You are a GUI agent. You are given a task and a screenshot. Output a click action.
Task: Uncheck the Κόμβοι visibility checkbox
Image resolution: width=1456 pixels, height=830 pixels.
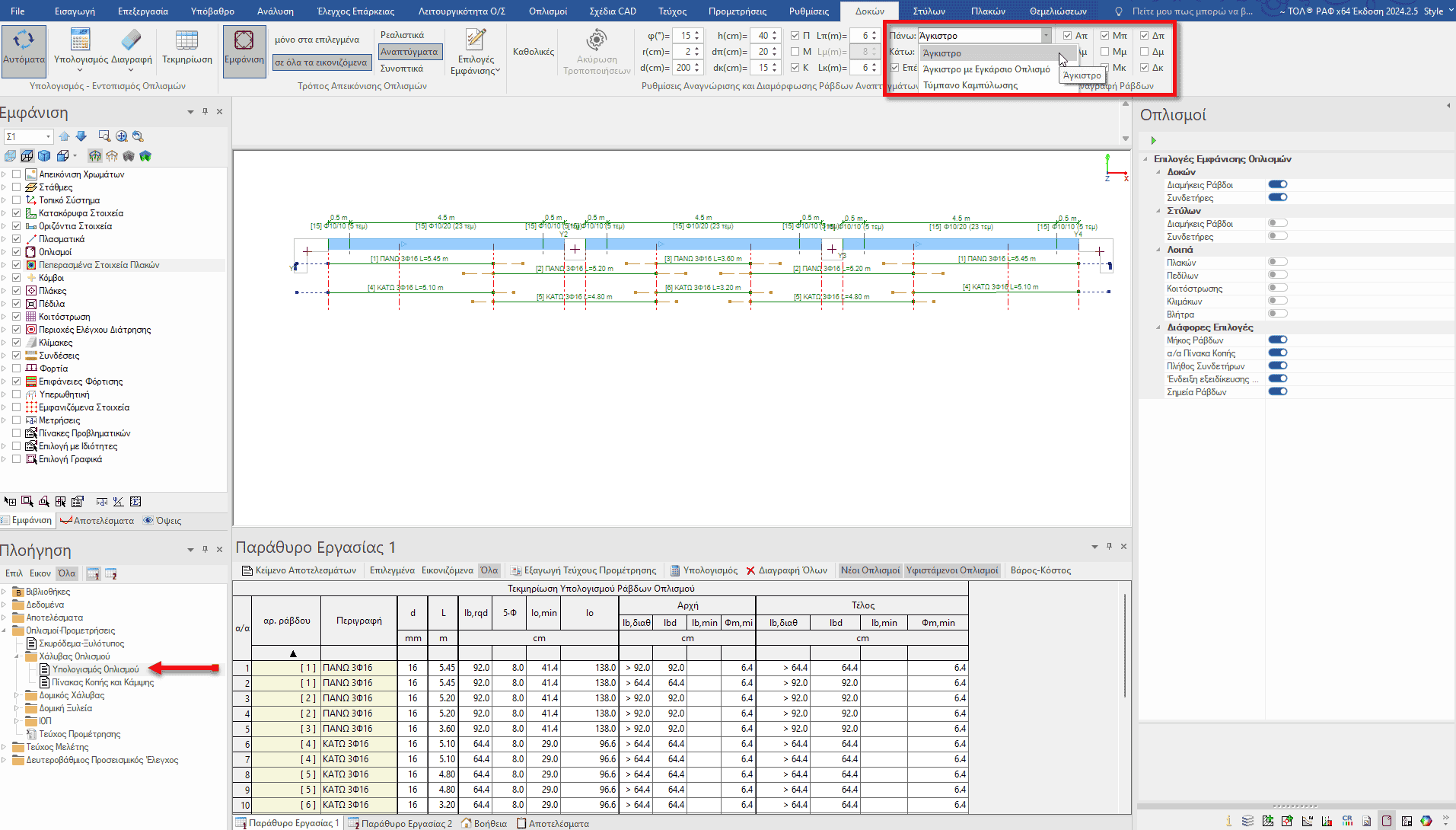pyautogui.click(x=16, y=278)
